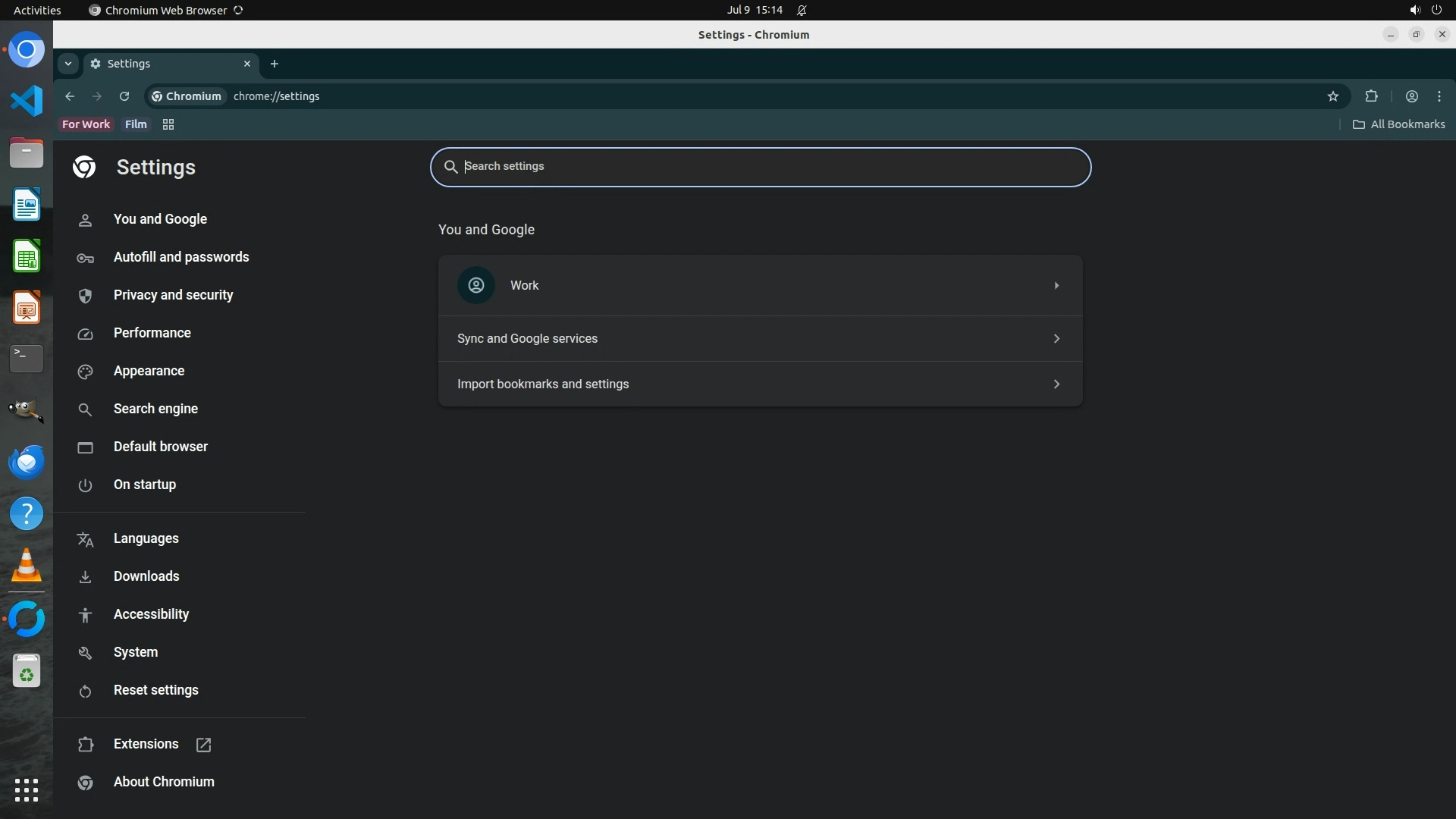Click the apps grid icon in bookmarks bar

coord(168,124)
